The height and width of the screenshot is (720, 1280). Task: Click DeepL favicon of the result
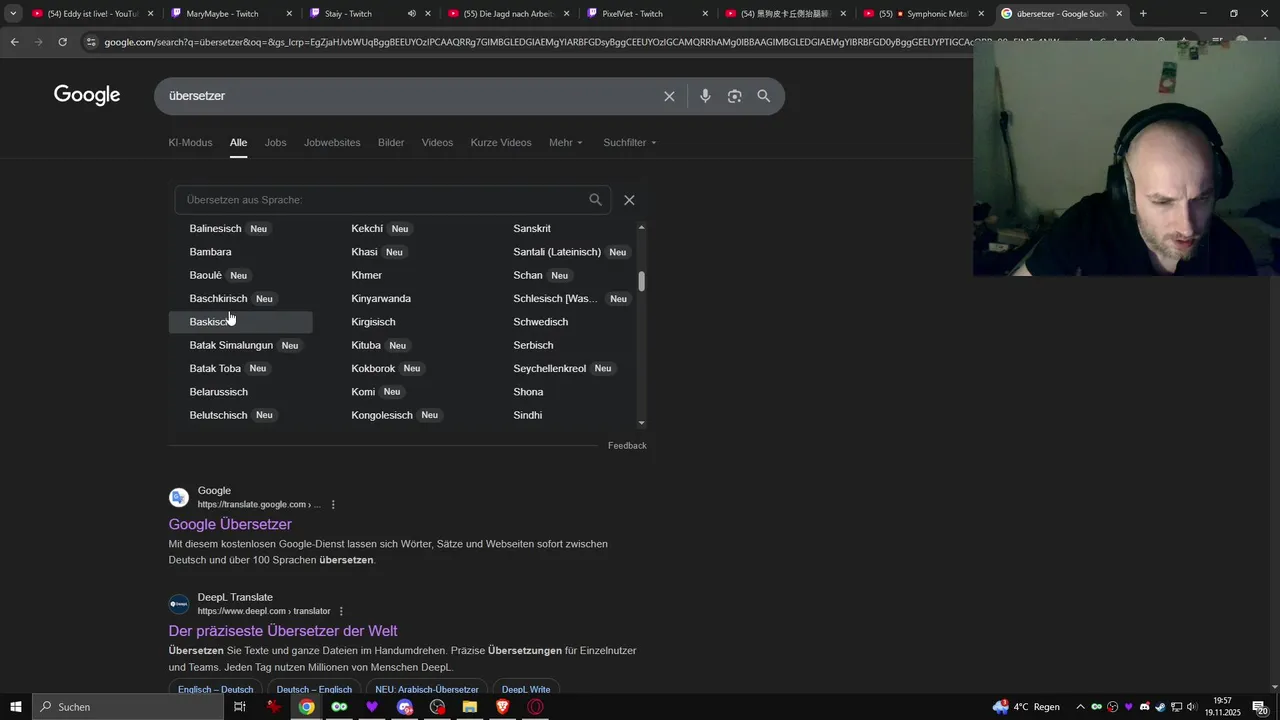pos(179,604)
